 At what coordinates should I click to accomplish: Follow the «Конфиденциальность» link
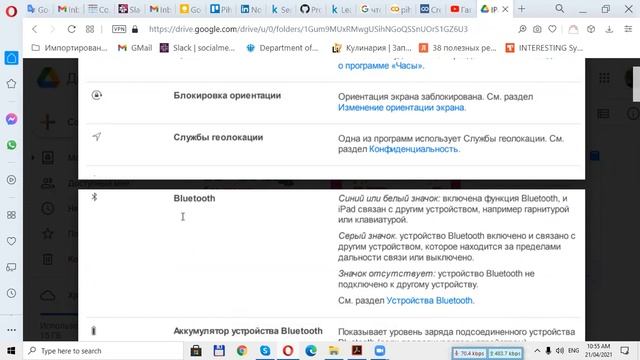coord(413,149)
